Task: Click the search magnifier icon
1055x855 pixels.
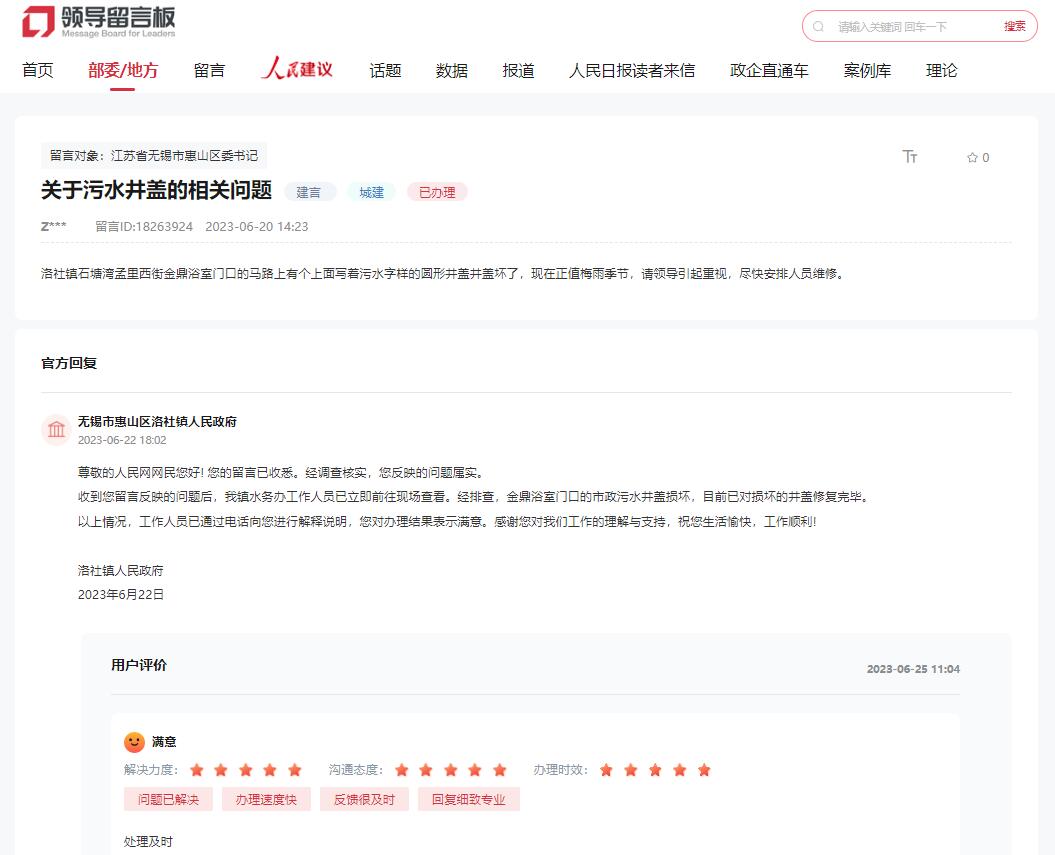Action: coord(819,27)
